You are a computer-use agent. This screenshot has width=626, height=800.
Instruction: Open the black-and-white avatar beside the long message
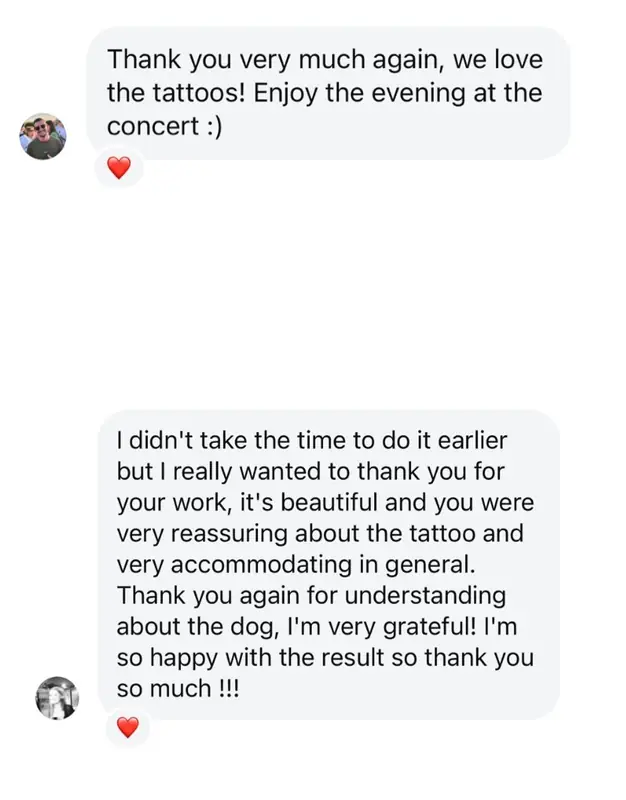56,697
